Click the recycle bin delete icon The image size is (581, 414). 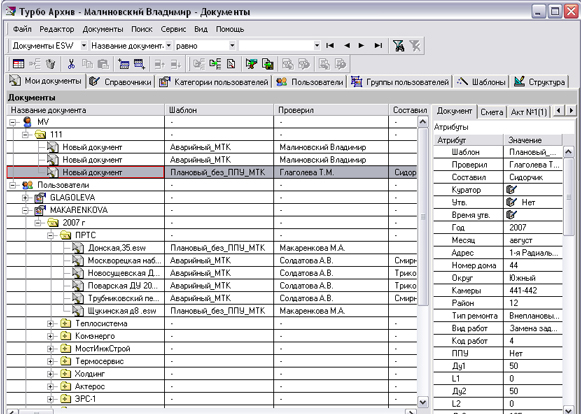click(50, 64)
